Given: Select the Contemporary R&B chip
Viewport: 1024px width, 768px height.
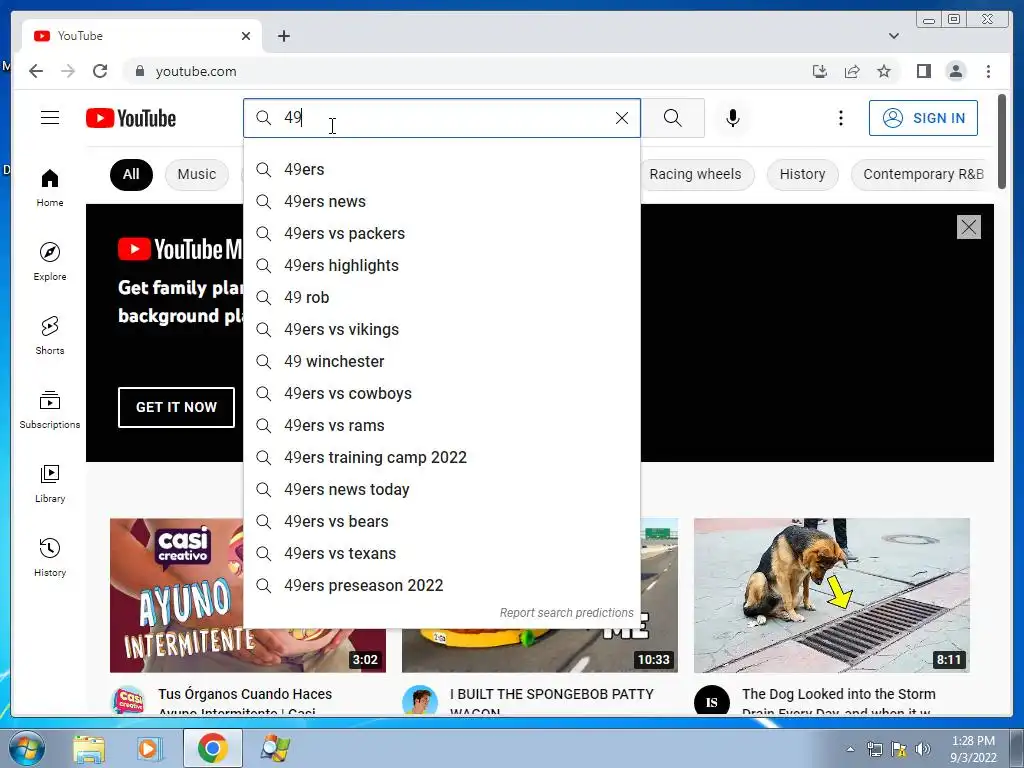Looking at the screenshot, I should [923, 174].
